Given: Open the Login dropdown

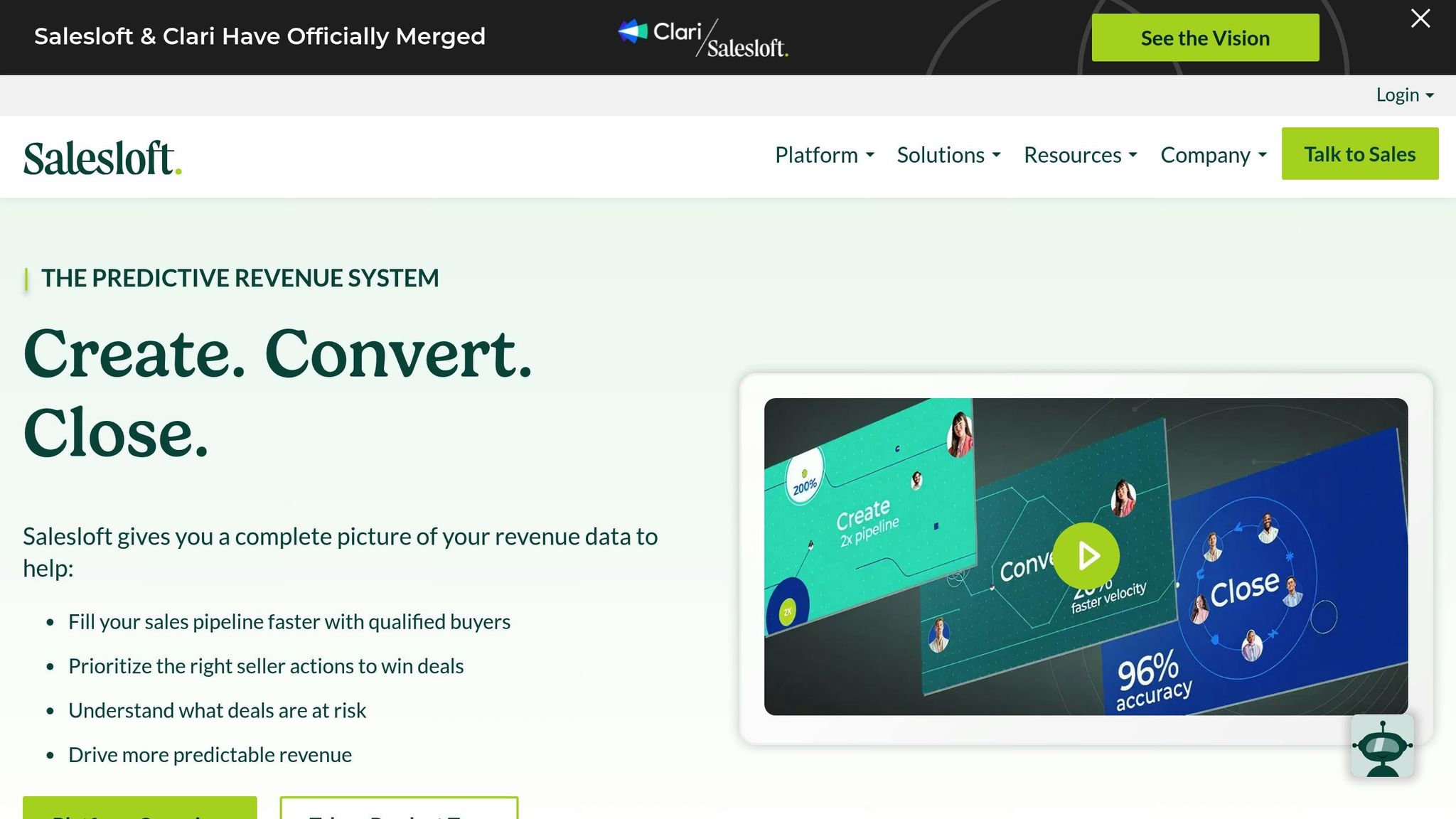Looking at the screenshot, I should pyautogui.click(x=1404, y=95).
